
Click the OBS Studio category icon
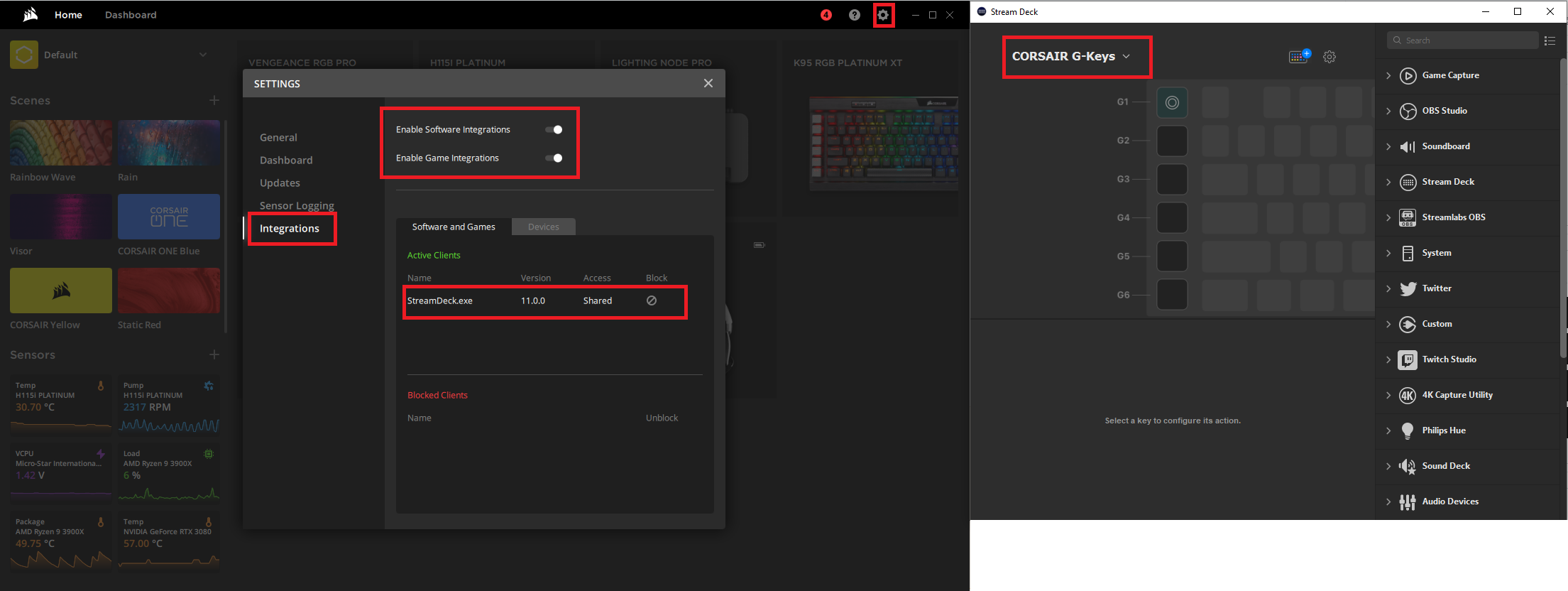click(1408, 111)
